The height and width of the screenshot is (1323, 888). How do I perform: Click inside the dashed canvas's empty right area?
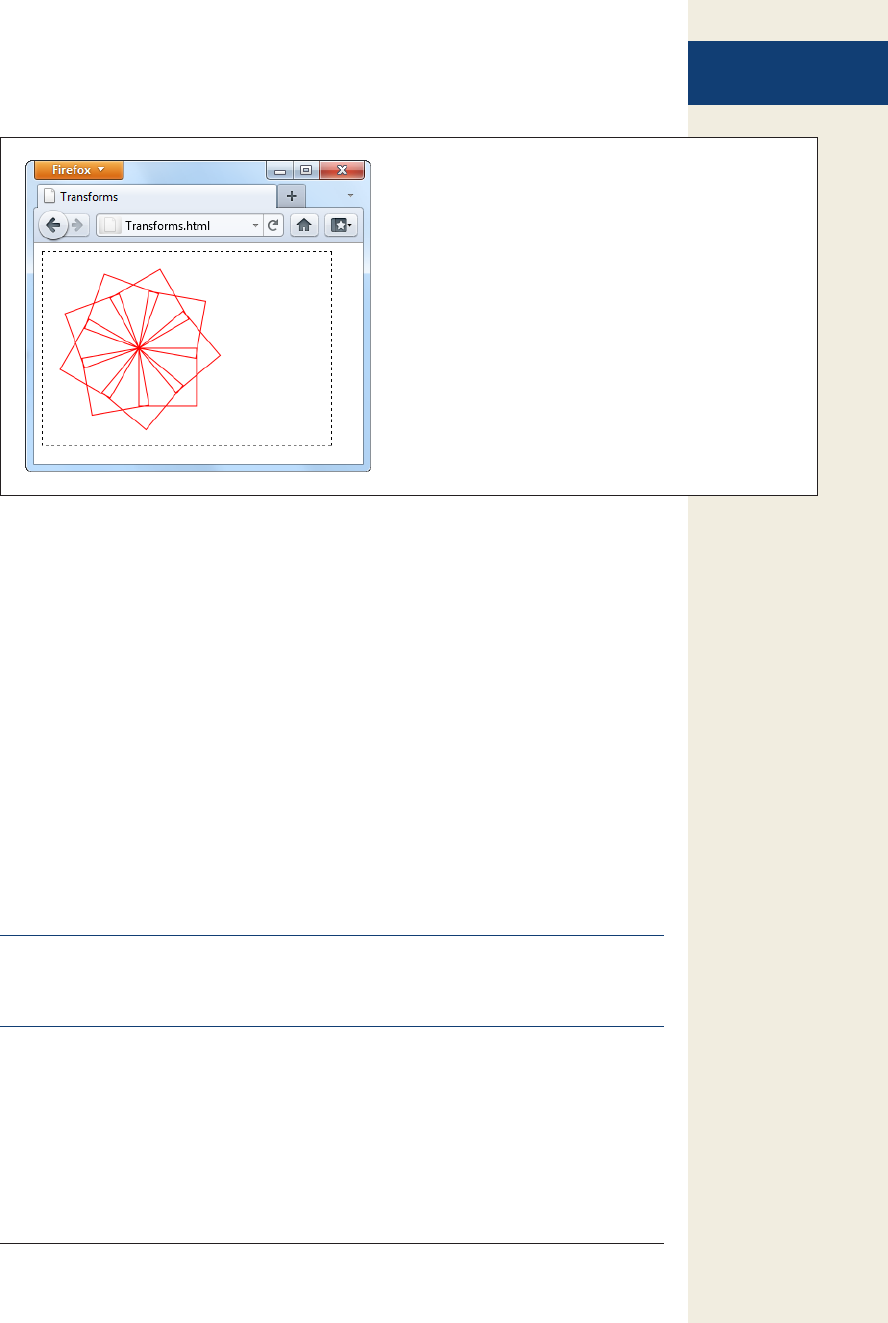pyautogui.click(x=275, y=348)
